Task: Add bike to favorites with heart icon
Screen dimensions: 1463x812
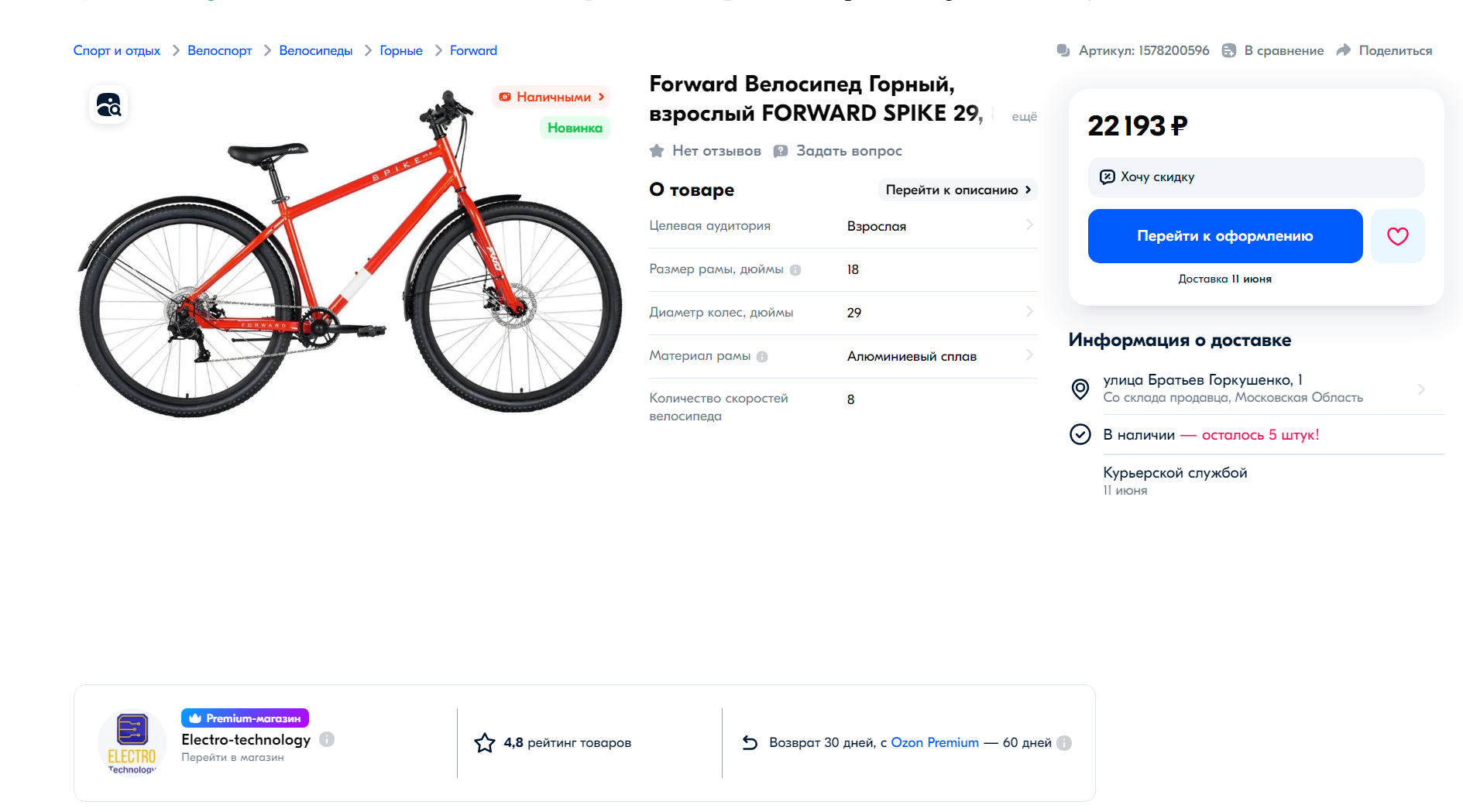Action: 1397,236
